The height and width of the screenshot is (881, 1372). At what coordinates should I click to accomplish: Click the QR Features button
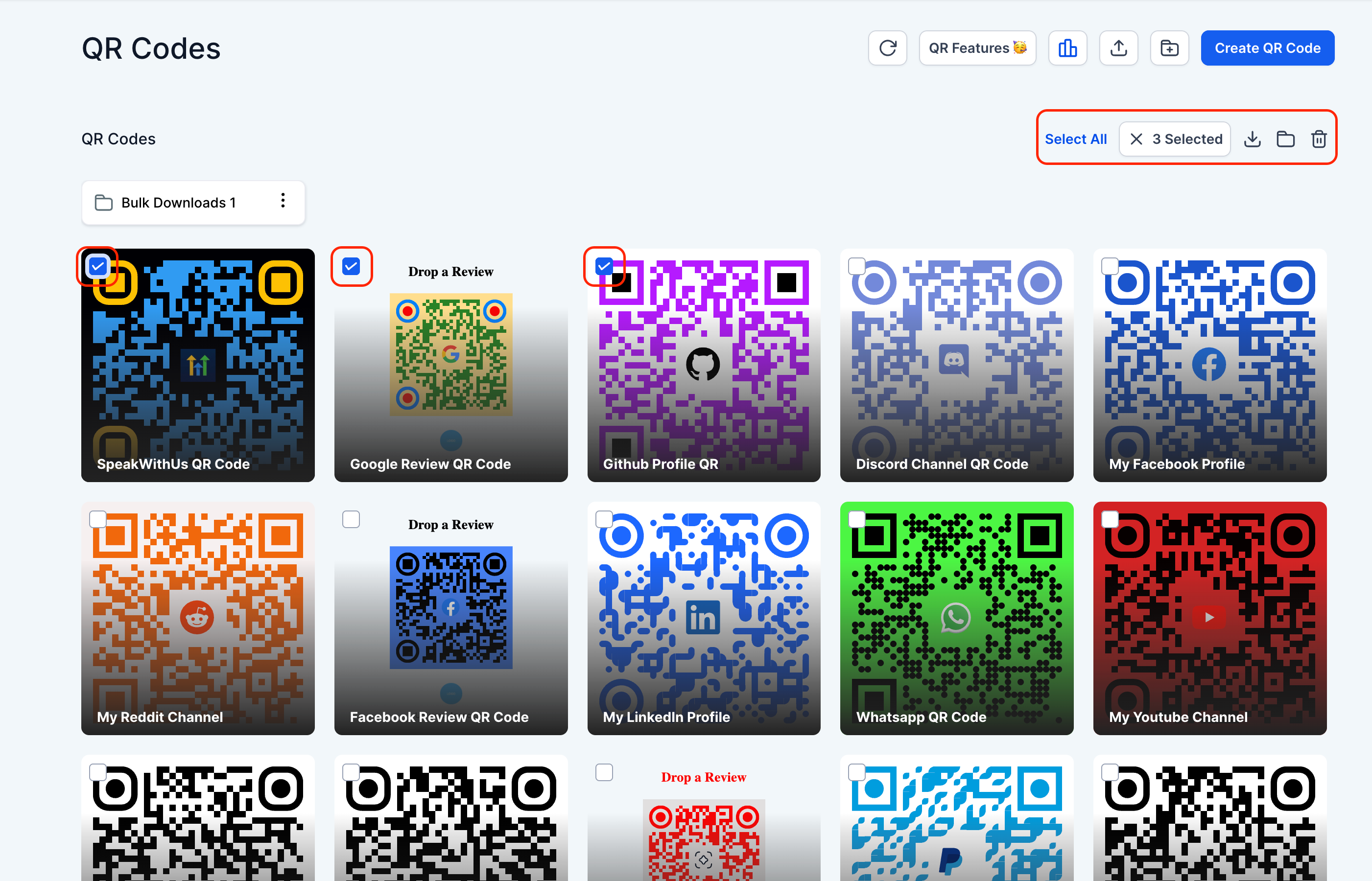[977, 48]
